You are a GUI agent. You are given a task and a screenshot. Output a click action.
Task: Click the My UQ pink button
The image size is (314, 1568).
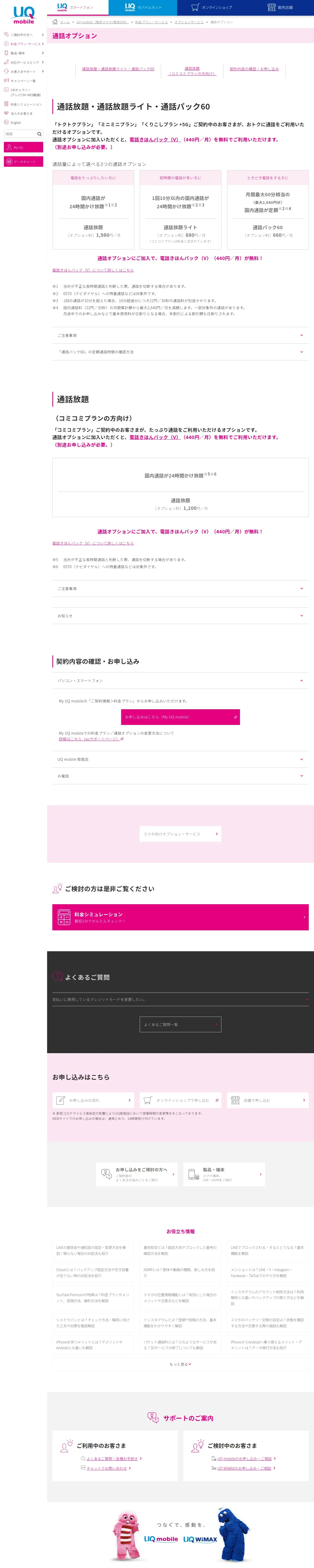pyautogui.click(x=23, y=147)
